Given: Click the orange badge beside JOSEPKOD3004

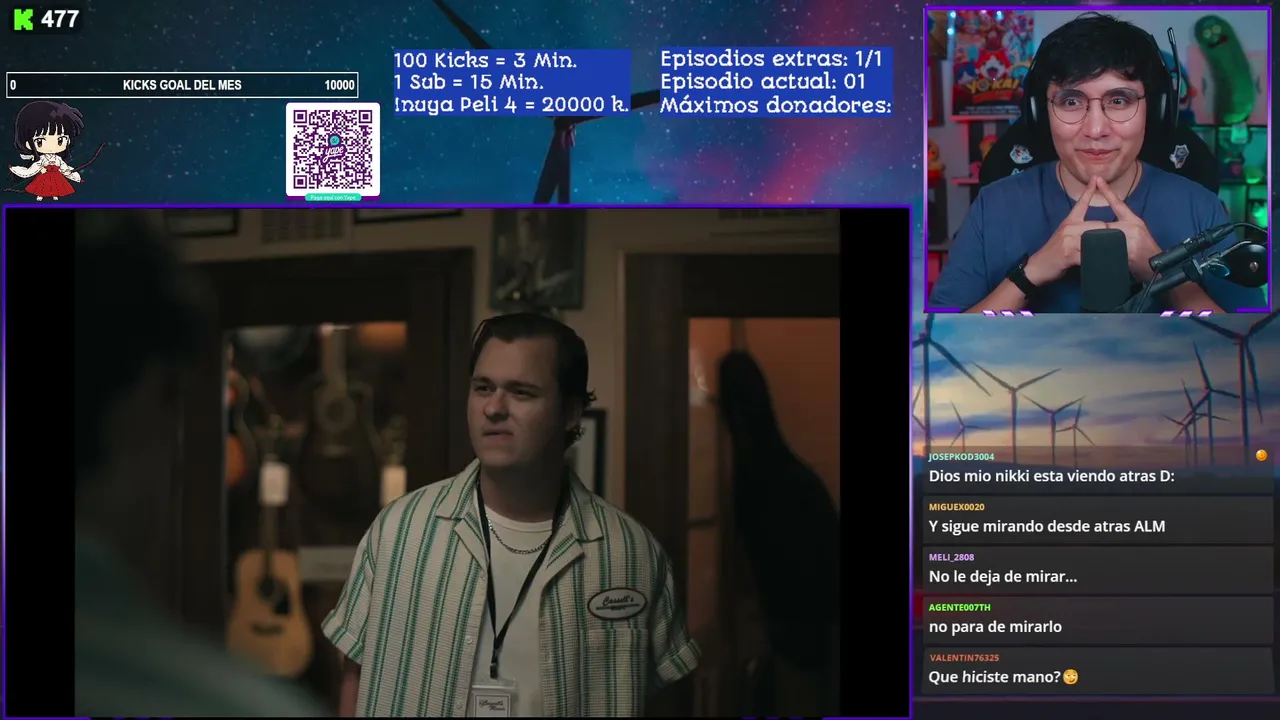Looking at the screenshot, I should [x=1261, y=455].
